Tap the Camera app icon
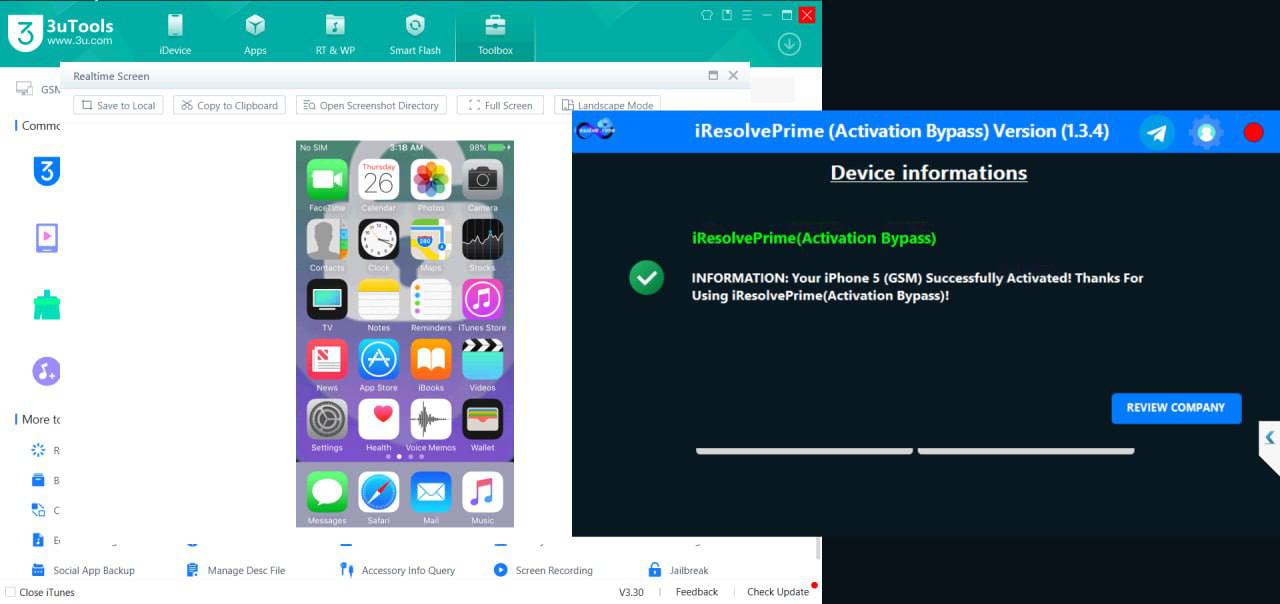This screenshot has width=1280, height=604. (x=482, y=180)
